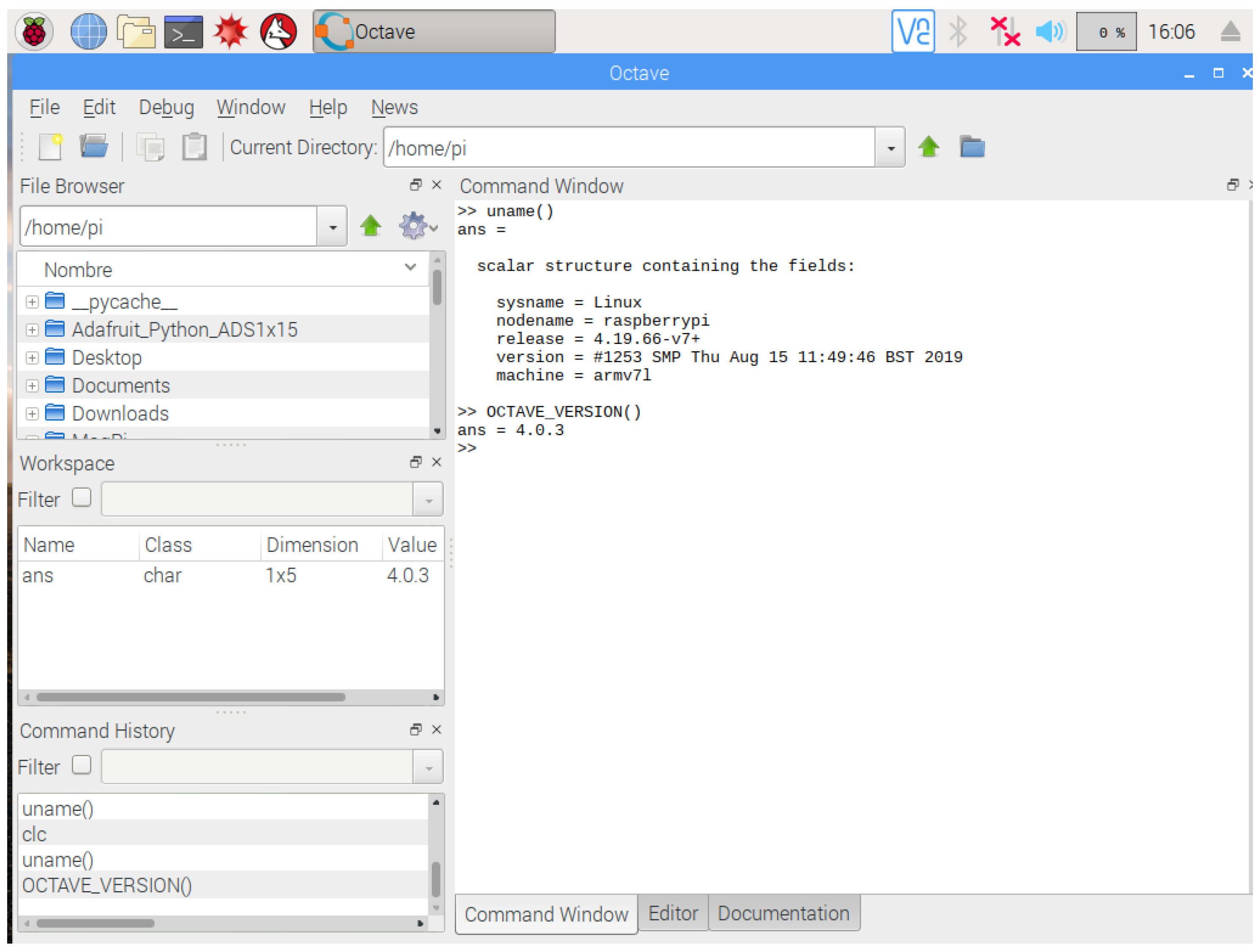The width and height of the screenshot is (1260, 952).
Task: Enable the Command History filter checkbox
Action: [81, 765]
